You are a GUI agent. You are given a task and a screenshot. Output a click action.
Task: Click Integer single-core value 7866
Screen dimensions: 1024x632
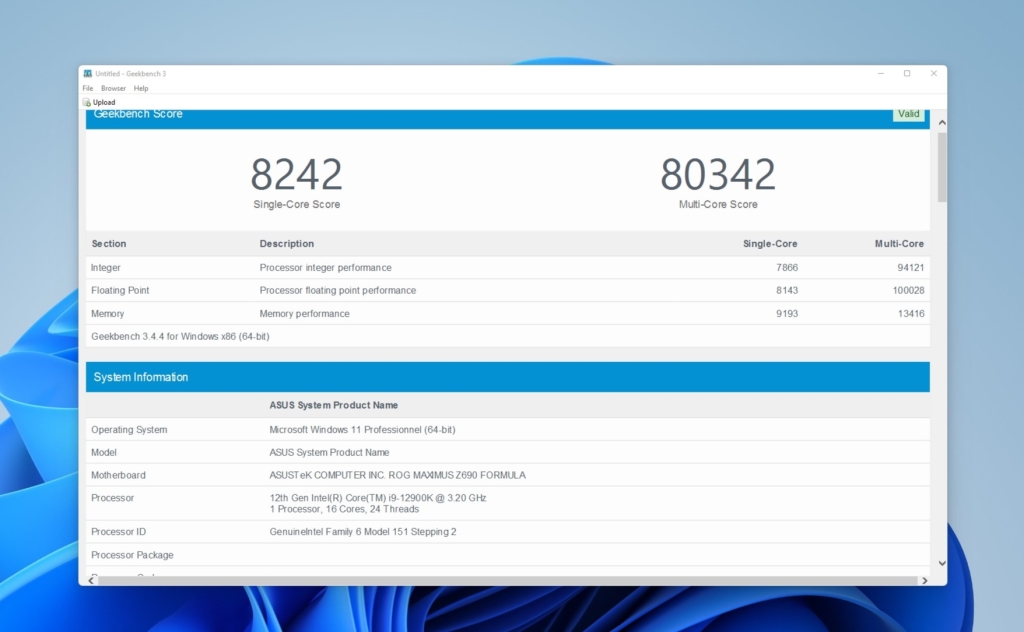tap(787, 268)
